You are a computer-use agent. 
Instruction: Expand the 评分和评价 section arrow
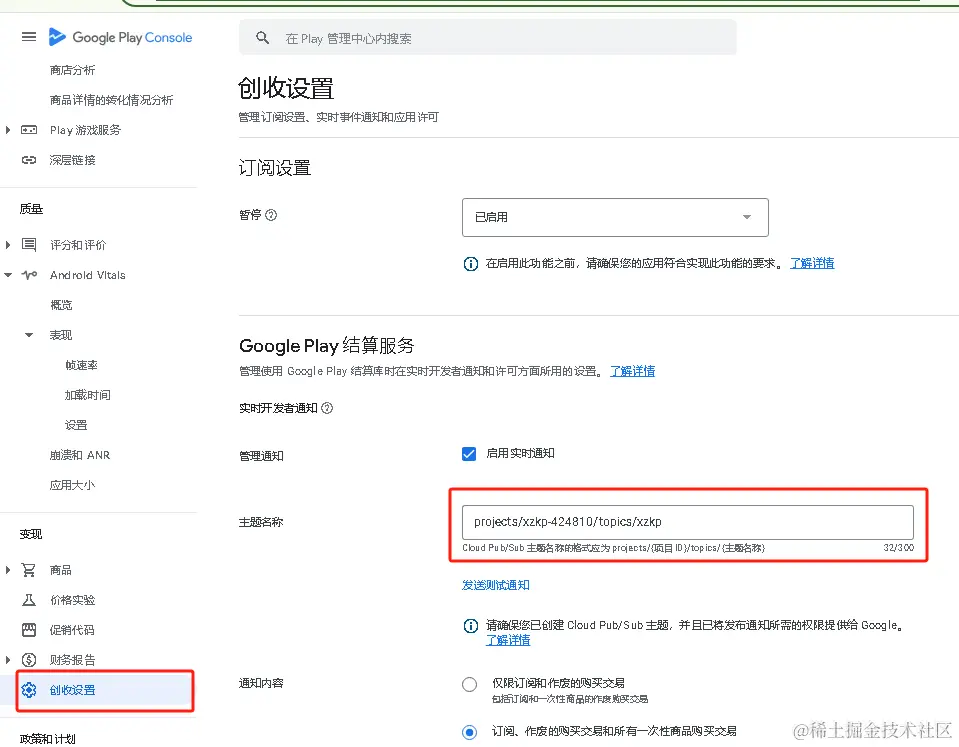tap(8, 245)
